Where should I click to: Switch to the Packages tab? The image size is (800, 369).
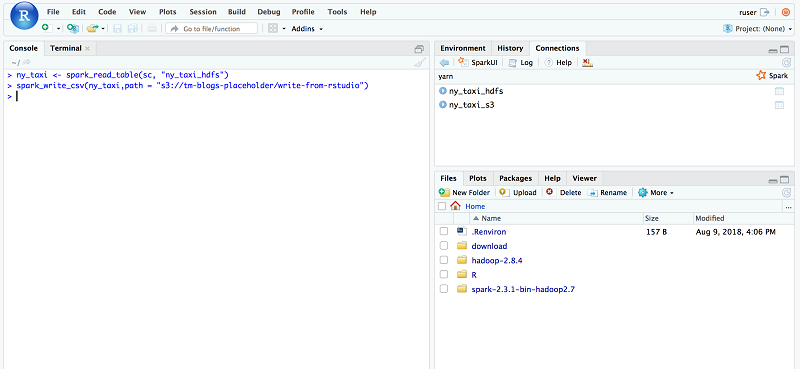tap(515, 178)
